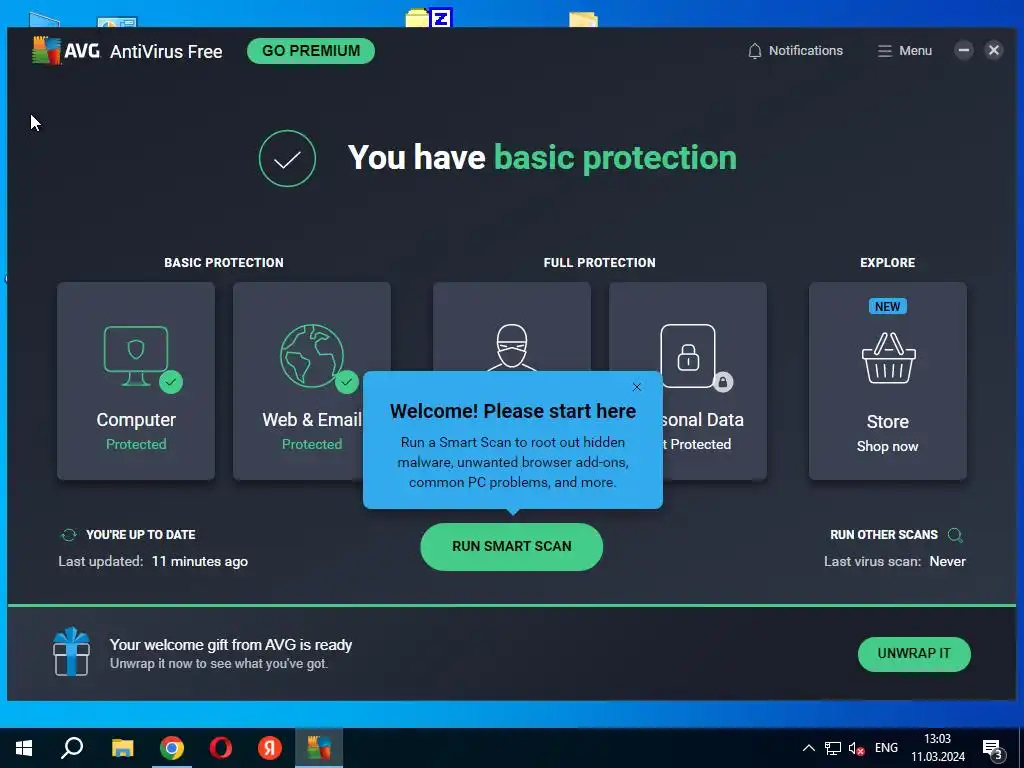Click 'Protected' status under Web & Email

(312, 444)
